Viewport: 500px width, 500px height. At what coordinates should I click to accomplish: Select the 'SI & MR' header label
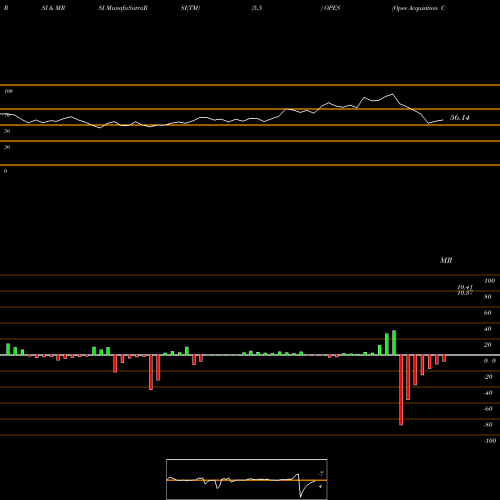pyautogui.click(x=53, y=8)
